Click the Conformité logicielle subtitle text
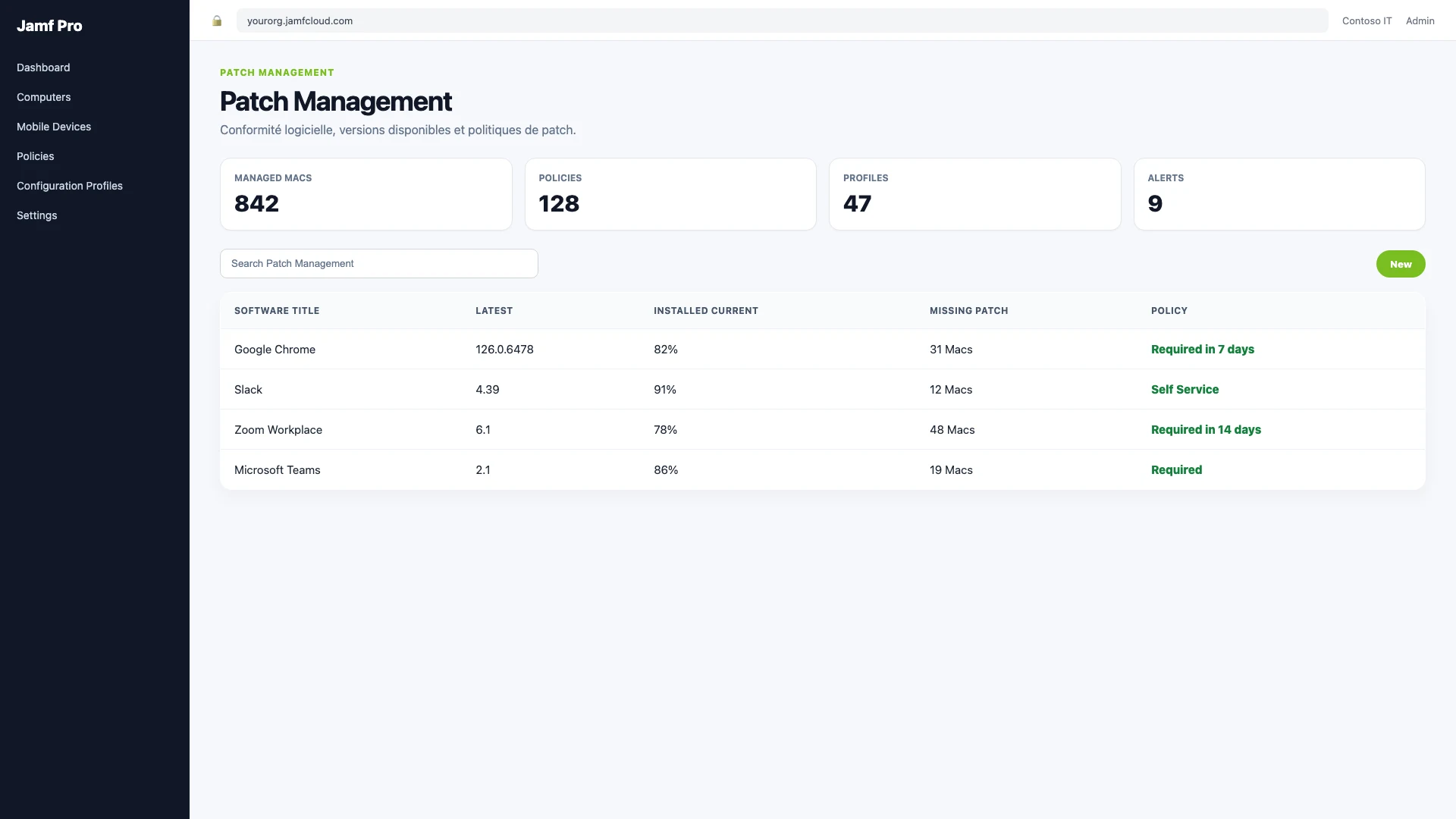The height and width of the screenshot is (819, 1456). click(x=398, y=130)
